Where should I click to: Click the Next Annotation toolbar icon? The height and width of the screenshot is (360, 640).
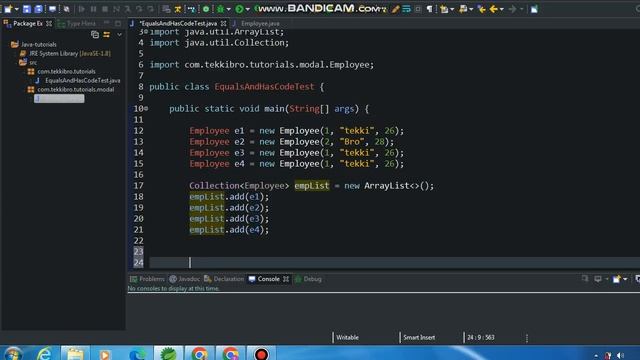point(444,9)
